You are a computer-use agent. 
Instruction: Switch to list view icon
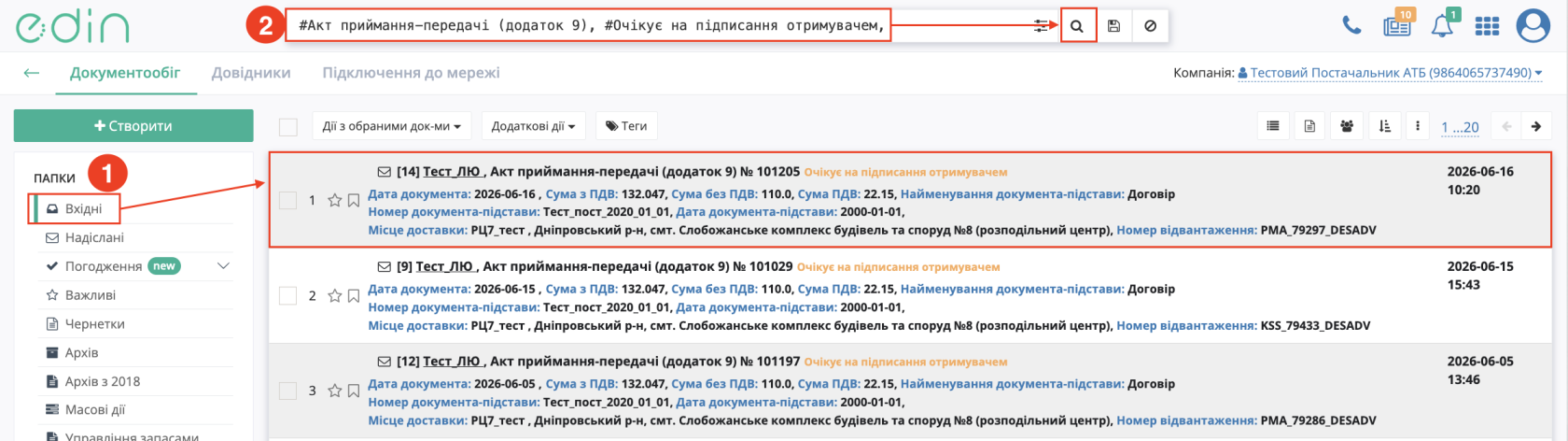pos(1273,126)
